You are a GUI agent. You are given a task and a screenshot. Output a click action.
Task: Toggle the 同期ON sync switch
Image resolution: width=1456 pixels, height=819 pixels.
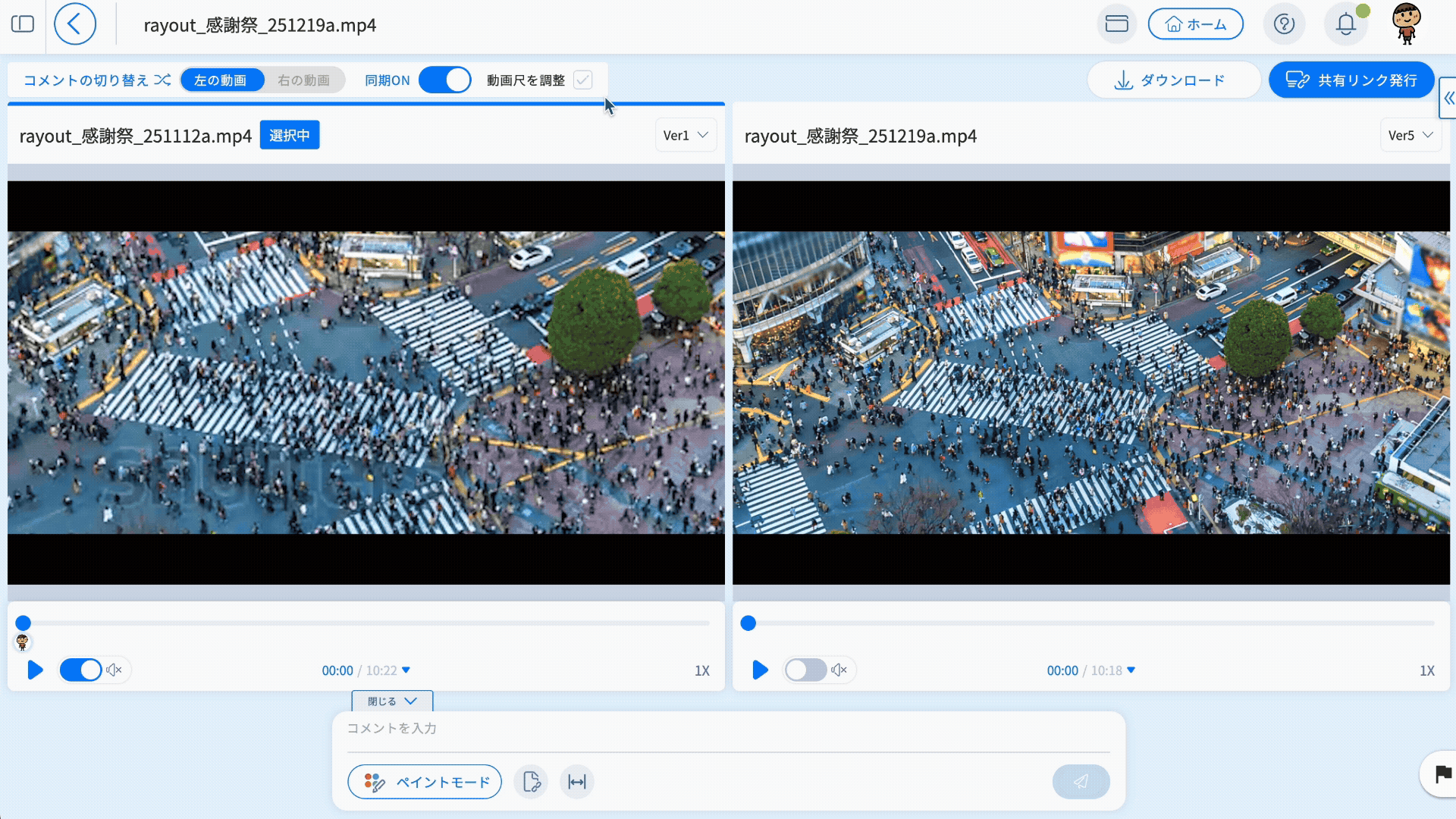coord(444,80)
